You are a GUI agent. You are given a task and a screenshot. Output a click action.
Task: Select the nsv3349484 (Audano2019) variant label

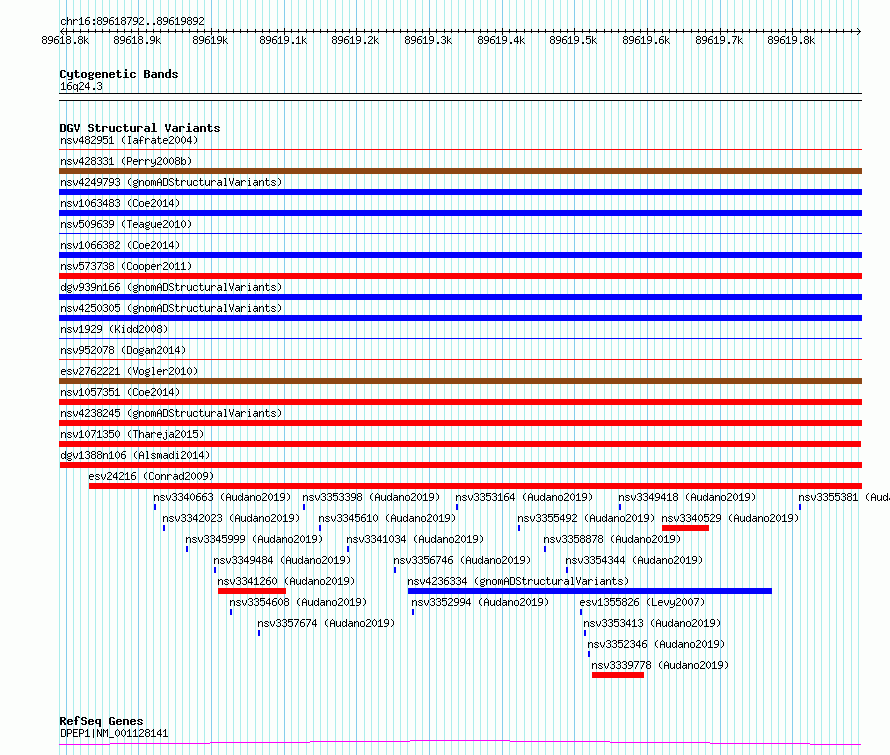tap(282, 560)
